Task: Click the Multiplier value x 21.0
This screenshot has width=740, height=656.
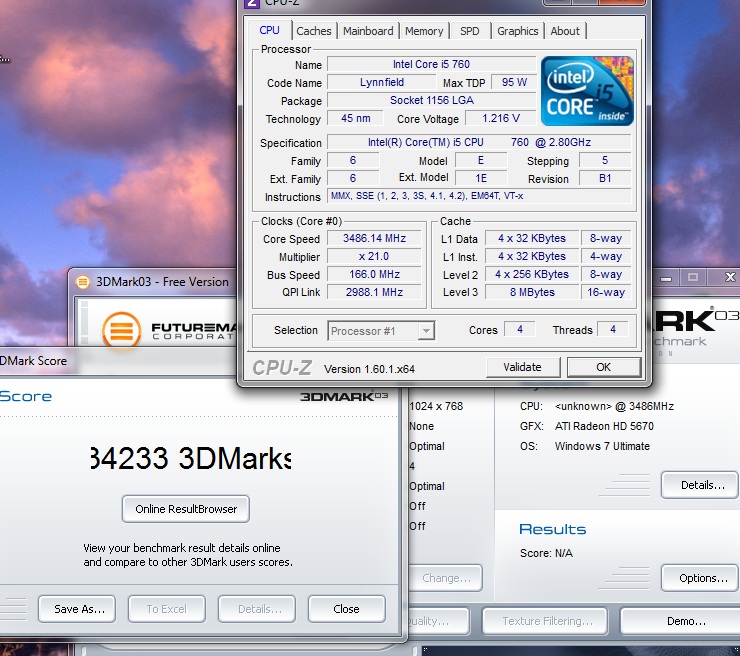Action: click(374, 256)
